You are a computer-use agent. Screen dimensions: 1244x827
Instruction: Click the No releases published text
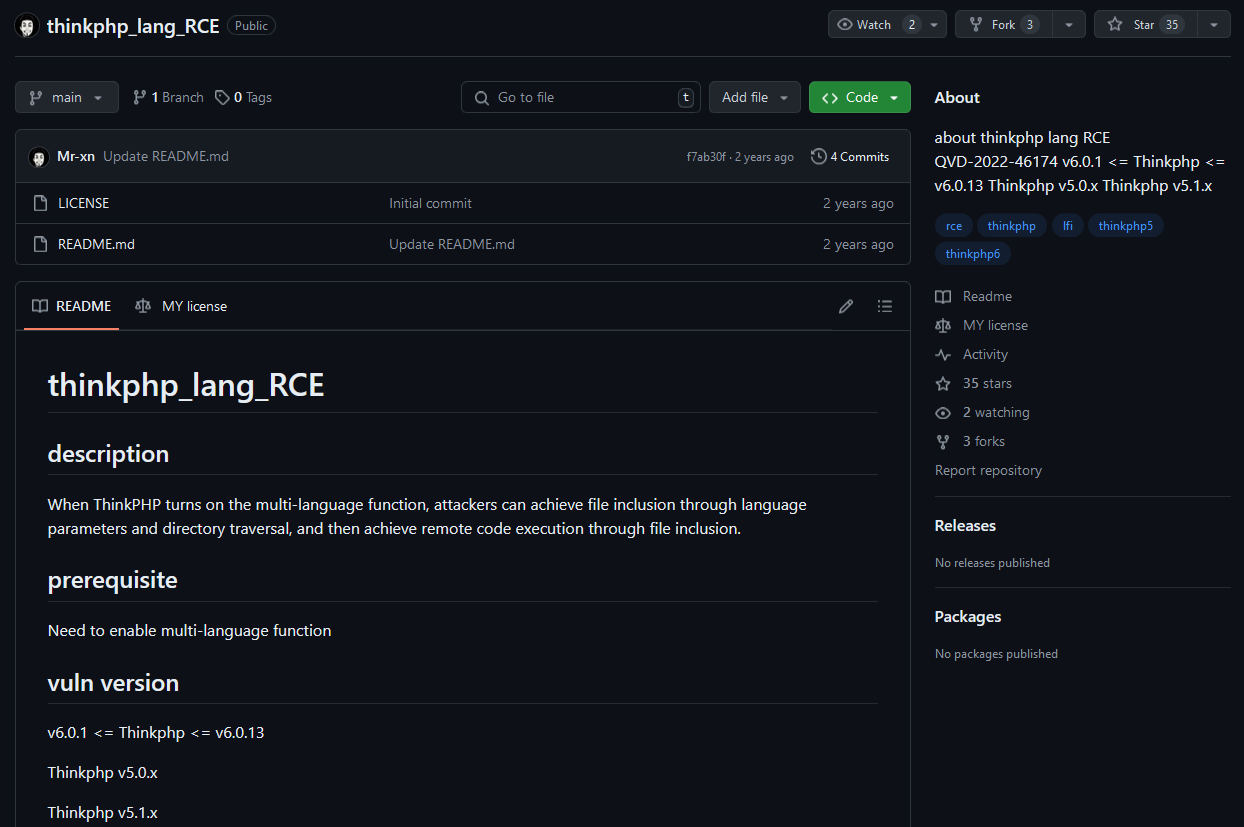tap(992, 563)
